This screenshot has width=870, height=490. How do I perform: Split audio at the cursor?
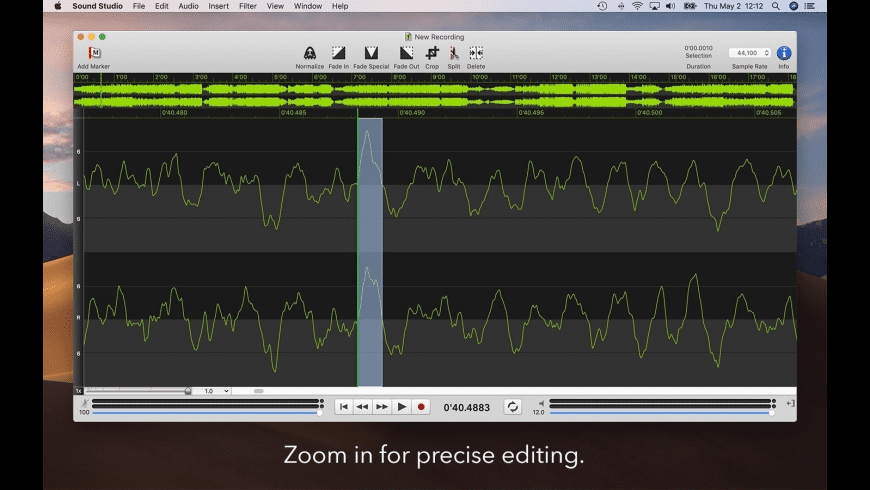pos(454,53)
